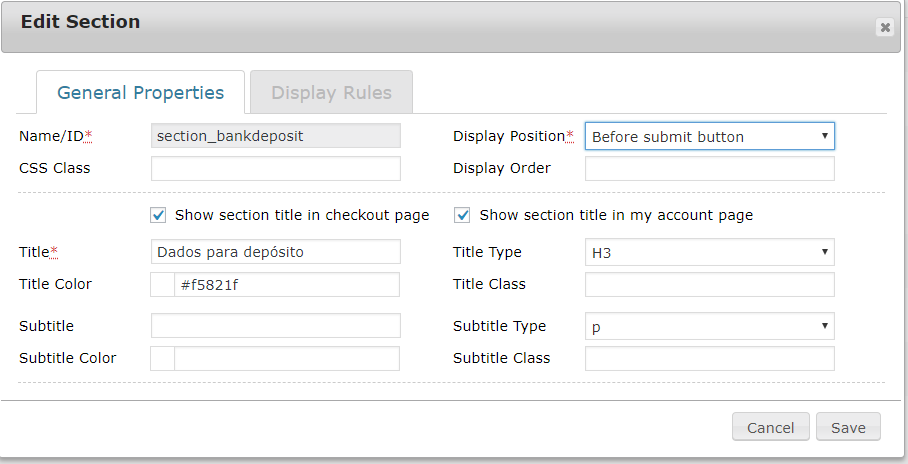Screen dimensions: 908x464
Task: Click the Name/ID field section_bankdeposit
Action: pos(276,137)
